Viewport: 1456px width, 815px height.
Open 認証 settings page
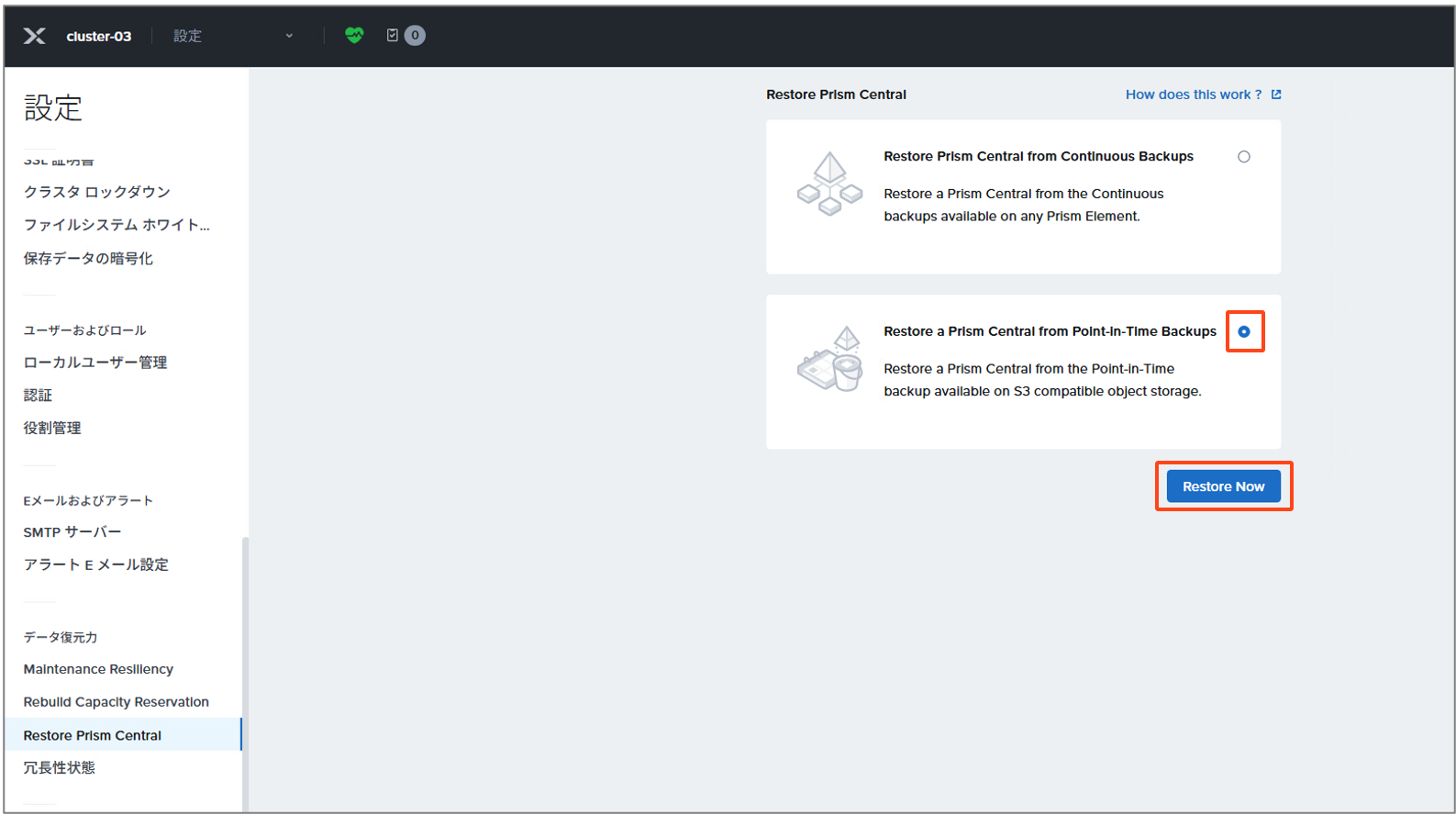coord(38,396)
